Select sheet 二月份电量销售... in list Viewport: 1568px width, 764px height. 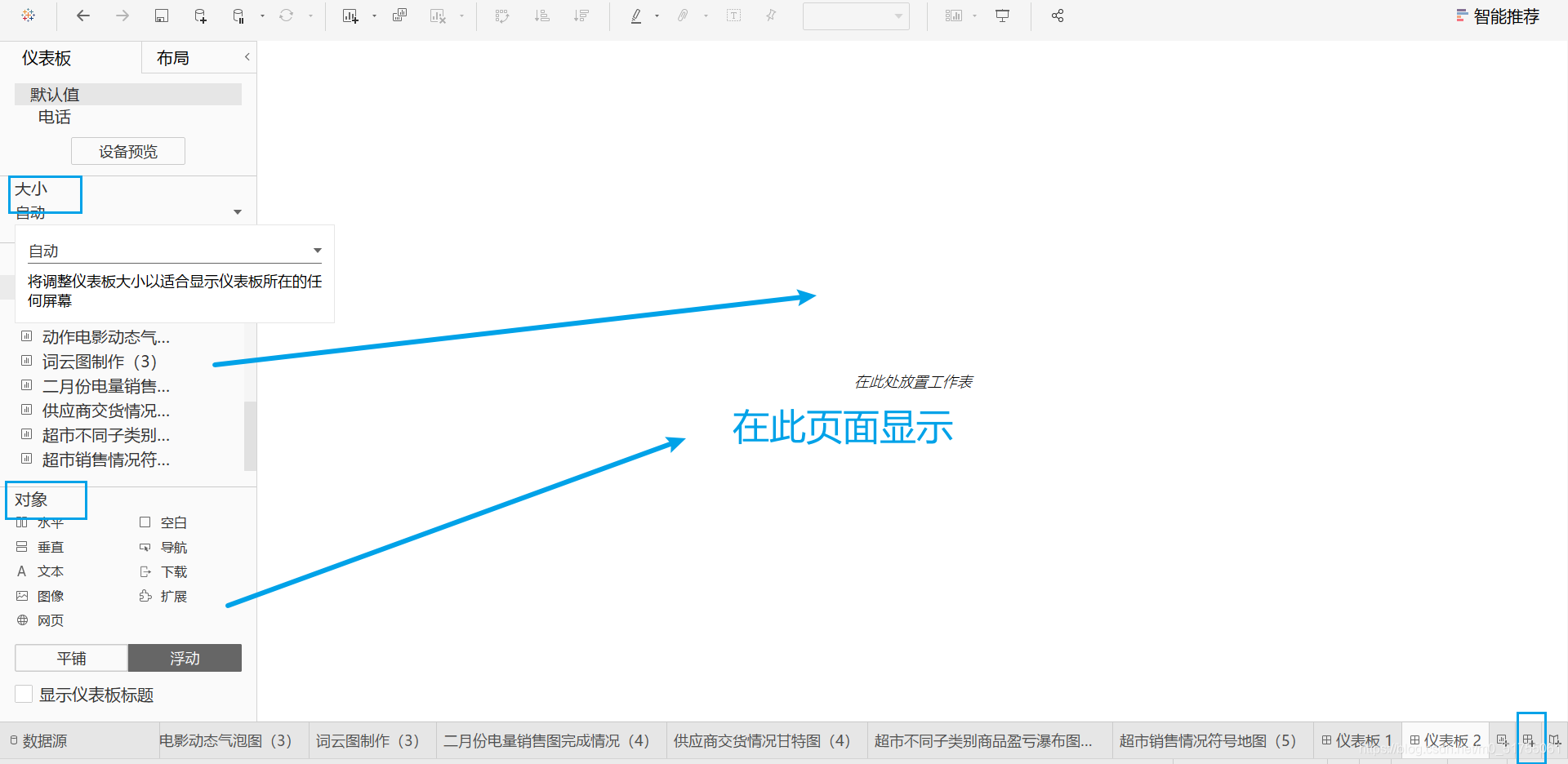[x=106, y=386]
